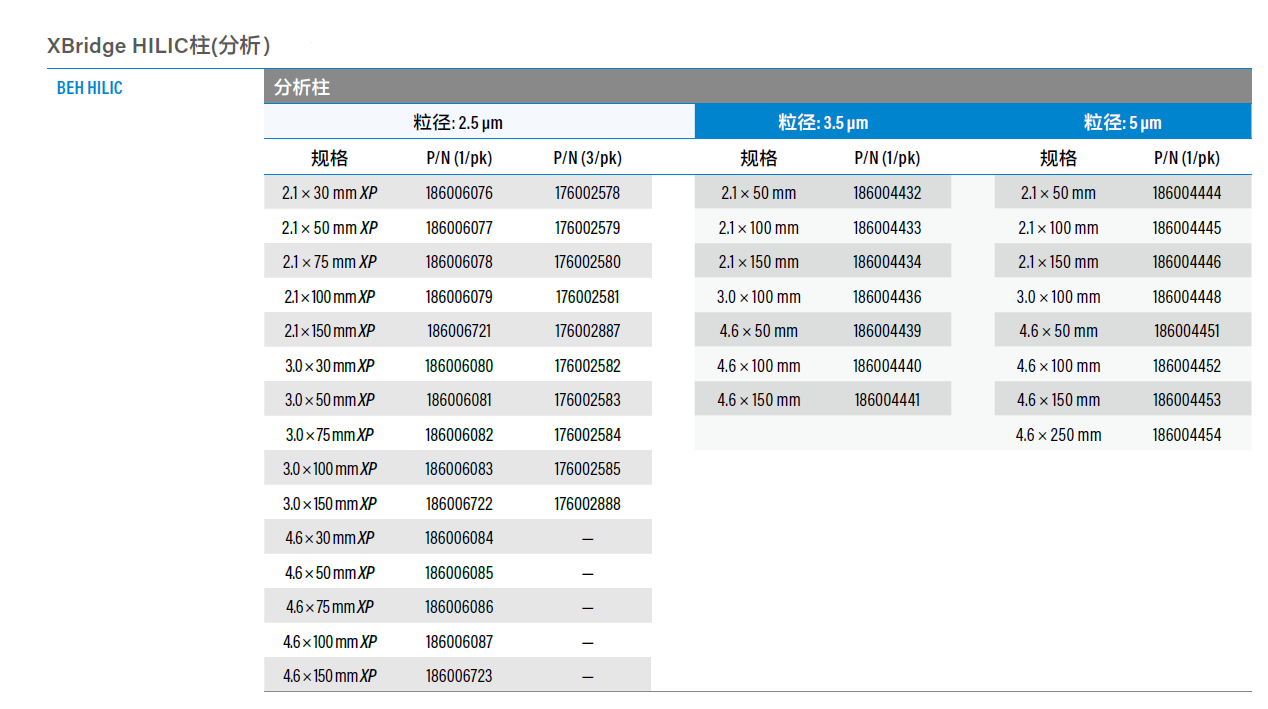This screenshot has height=709, width=1268.
Task: Click part number 176002580
Action: coord(587,262)
